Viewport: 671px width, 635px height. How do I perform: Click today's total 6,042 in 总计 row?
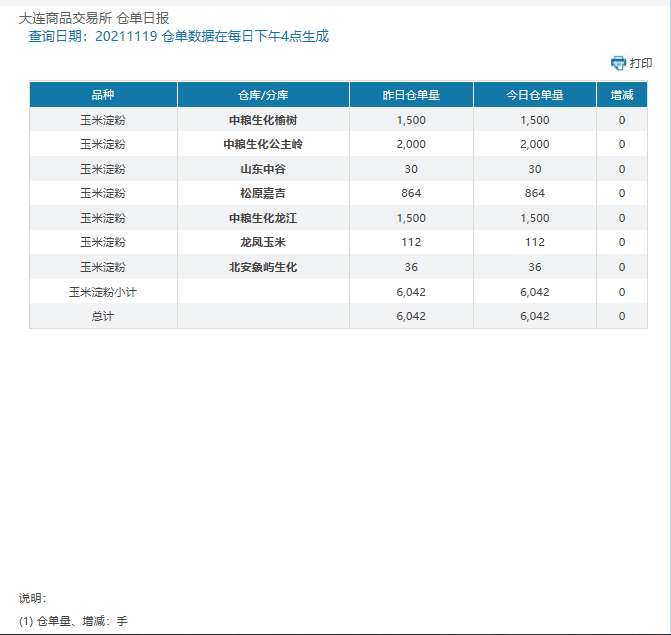click(535, 316)
